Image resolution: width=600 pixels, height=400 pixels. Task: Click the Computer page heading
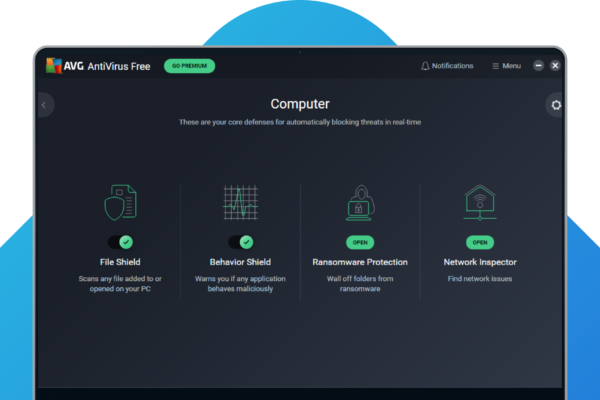tap(300, 104)
